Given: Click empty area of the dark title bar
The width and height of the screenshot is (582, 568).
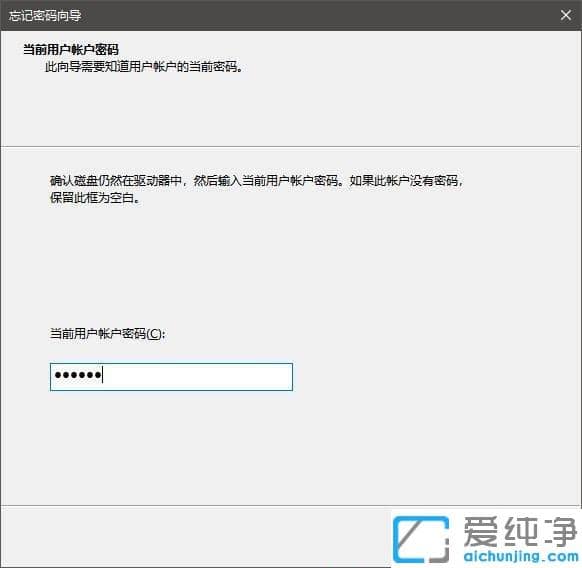Looking at the screenshot, I should 315,16.
